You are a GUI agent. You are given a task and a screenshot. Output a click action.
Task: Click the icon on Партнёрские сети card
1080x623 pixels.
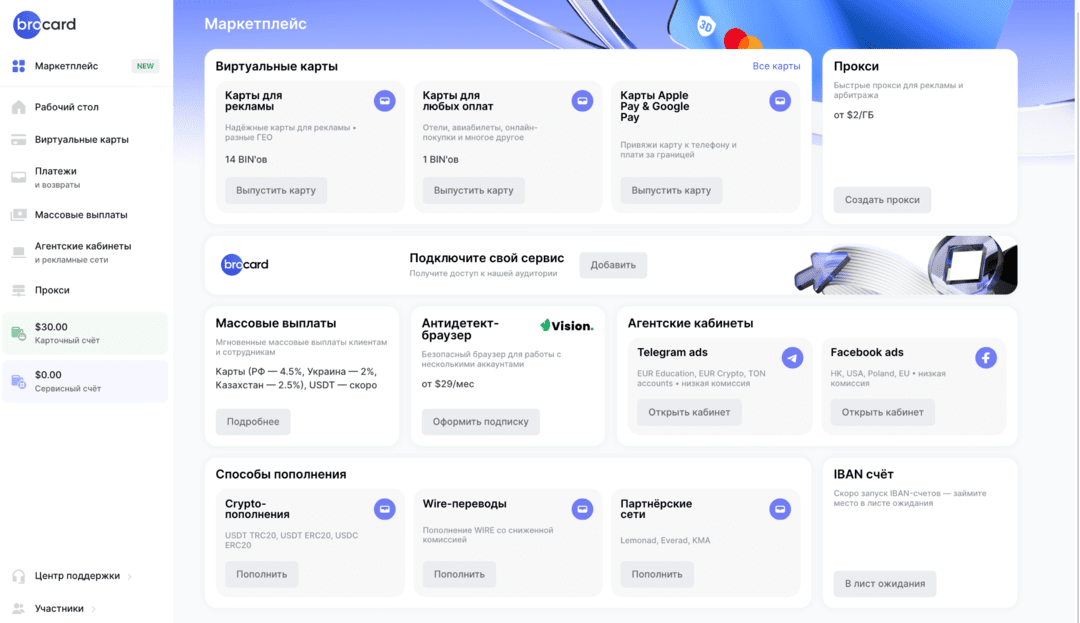point(780,509)
